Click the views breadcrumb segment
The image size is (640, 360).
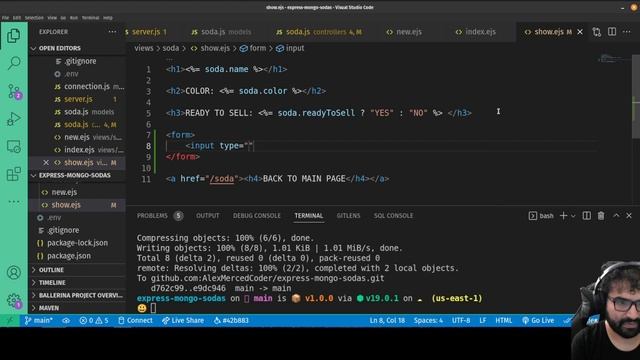pyautogui.click(x=144, y=48)
